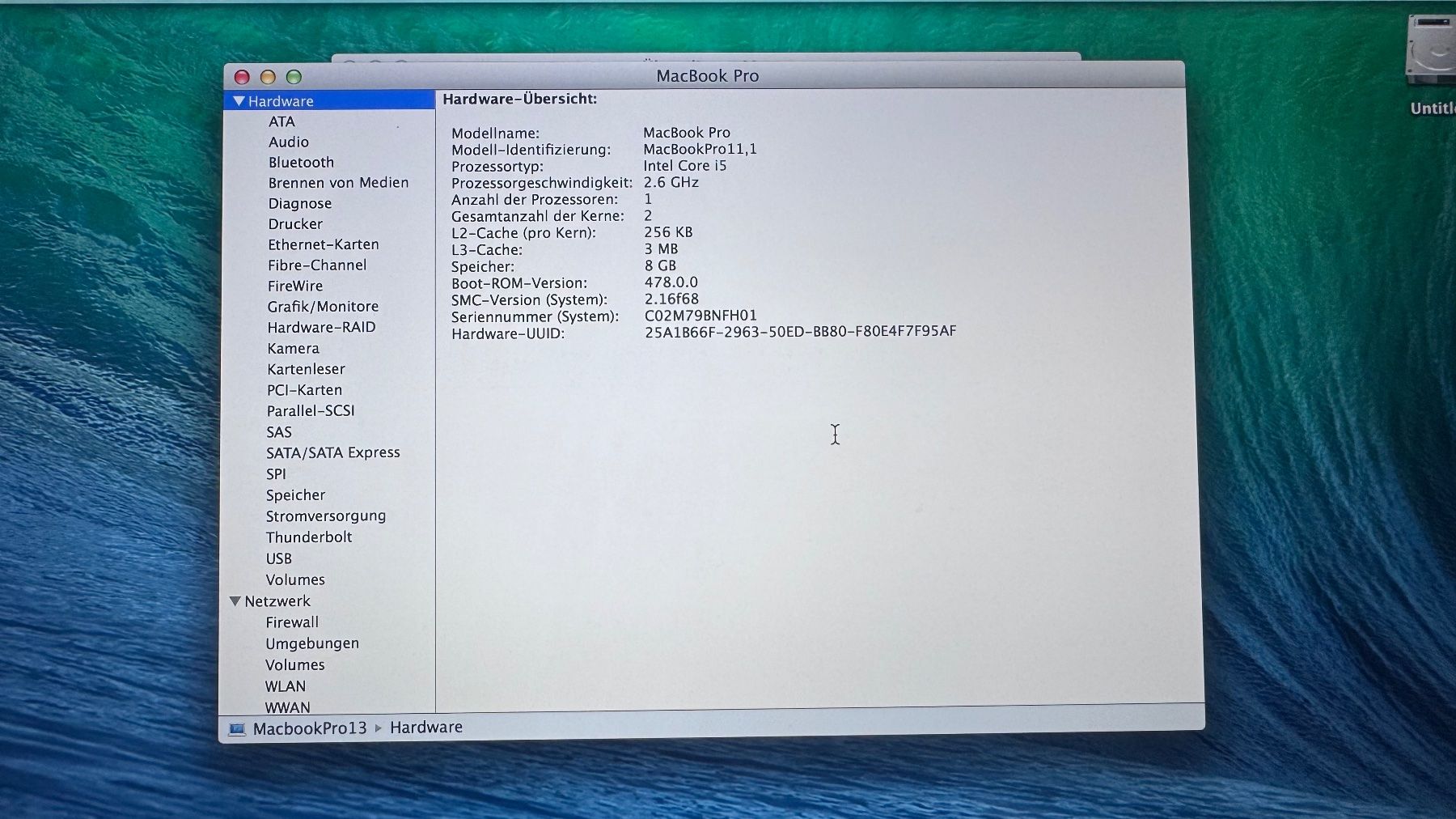1456x819 pixels.
Task: Click the 3 MB L3-Cache value
Action: [x=661, y=249]
